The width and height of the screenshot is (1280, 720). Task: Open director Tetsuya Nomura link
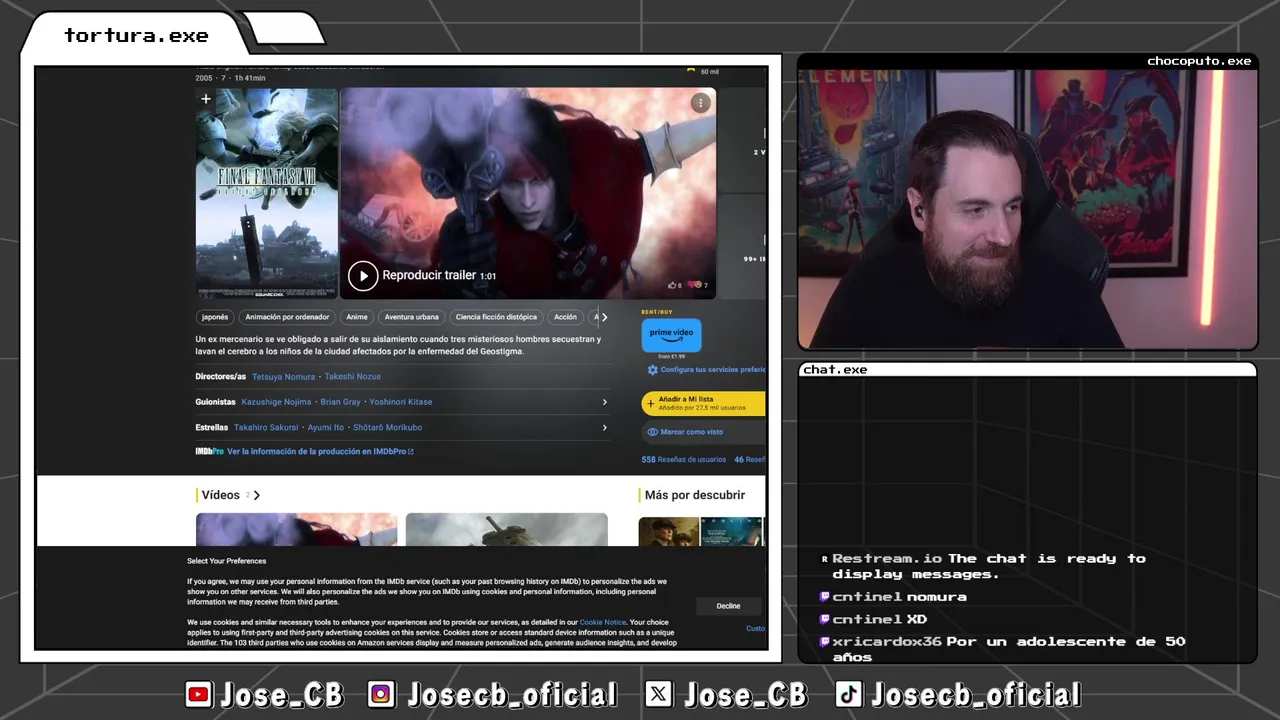(284, 377)
